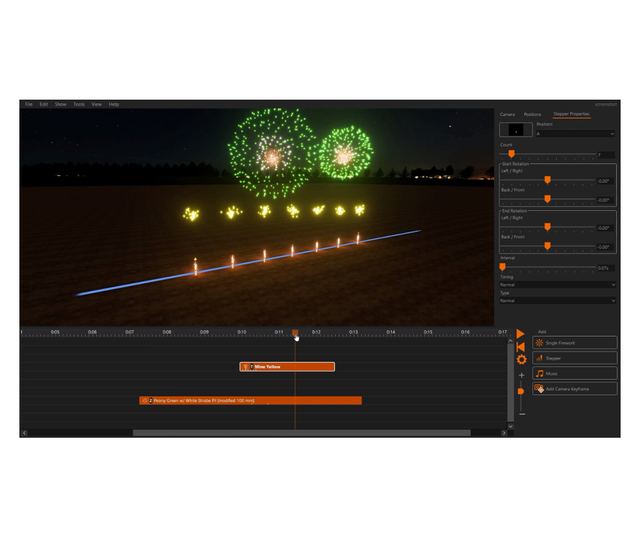640x538 pixels.
Task: Start playback with the orange play arrow
Action: 520,334
